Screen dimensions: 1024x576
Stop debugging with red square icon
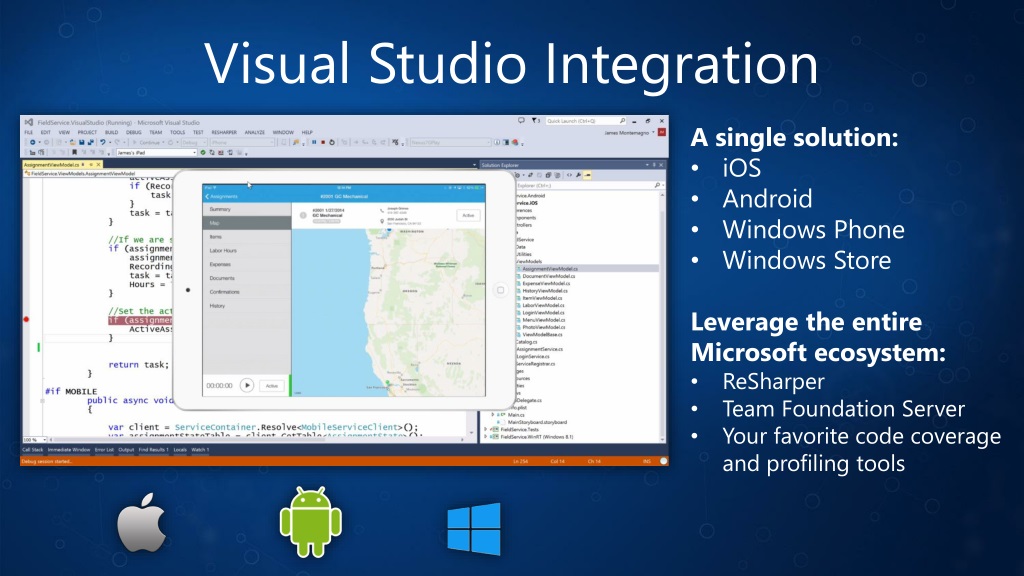(x=323, y=142)
